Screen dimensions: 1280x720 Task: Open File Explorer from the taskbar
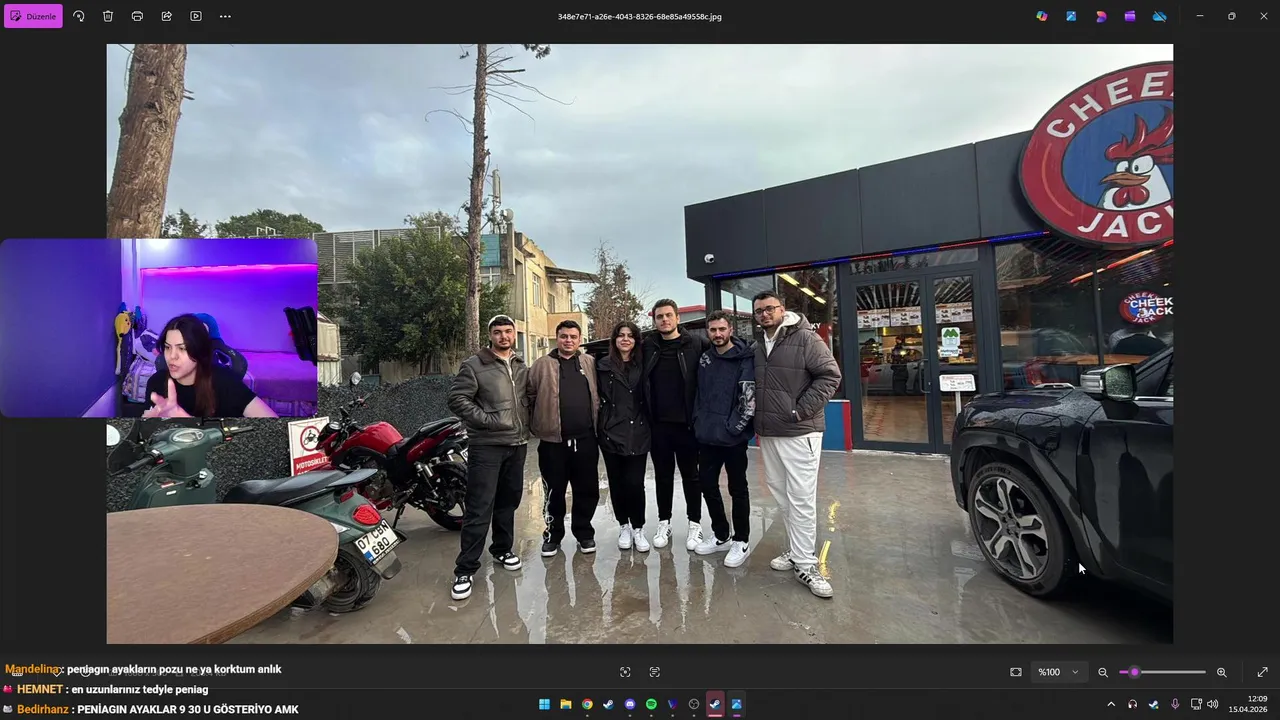566,704
